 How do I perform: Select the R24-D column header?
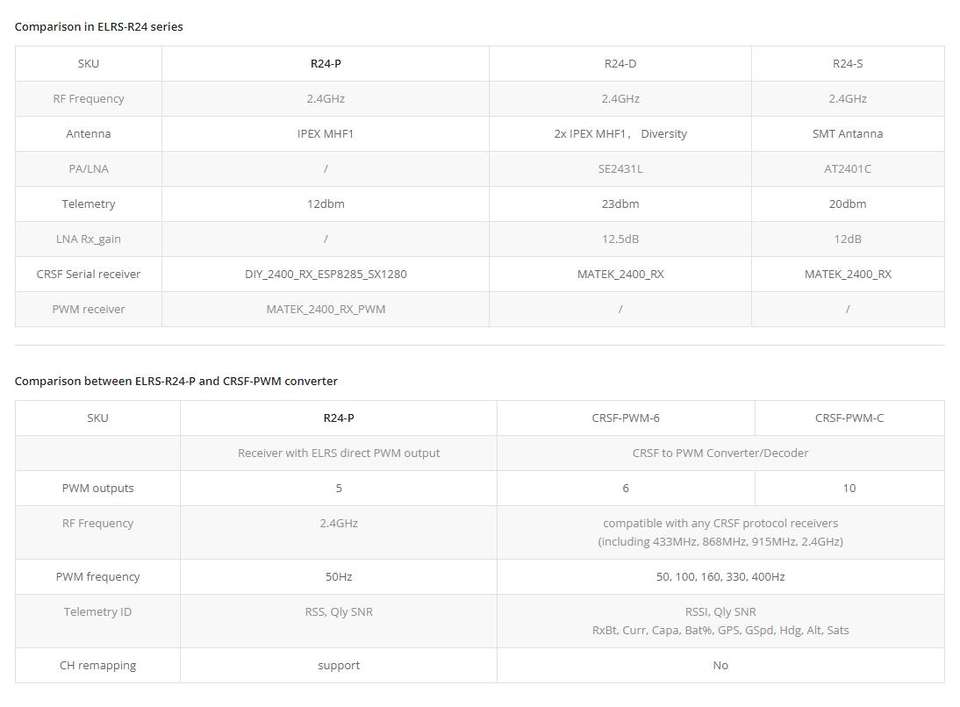[620, 64]
